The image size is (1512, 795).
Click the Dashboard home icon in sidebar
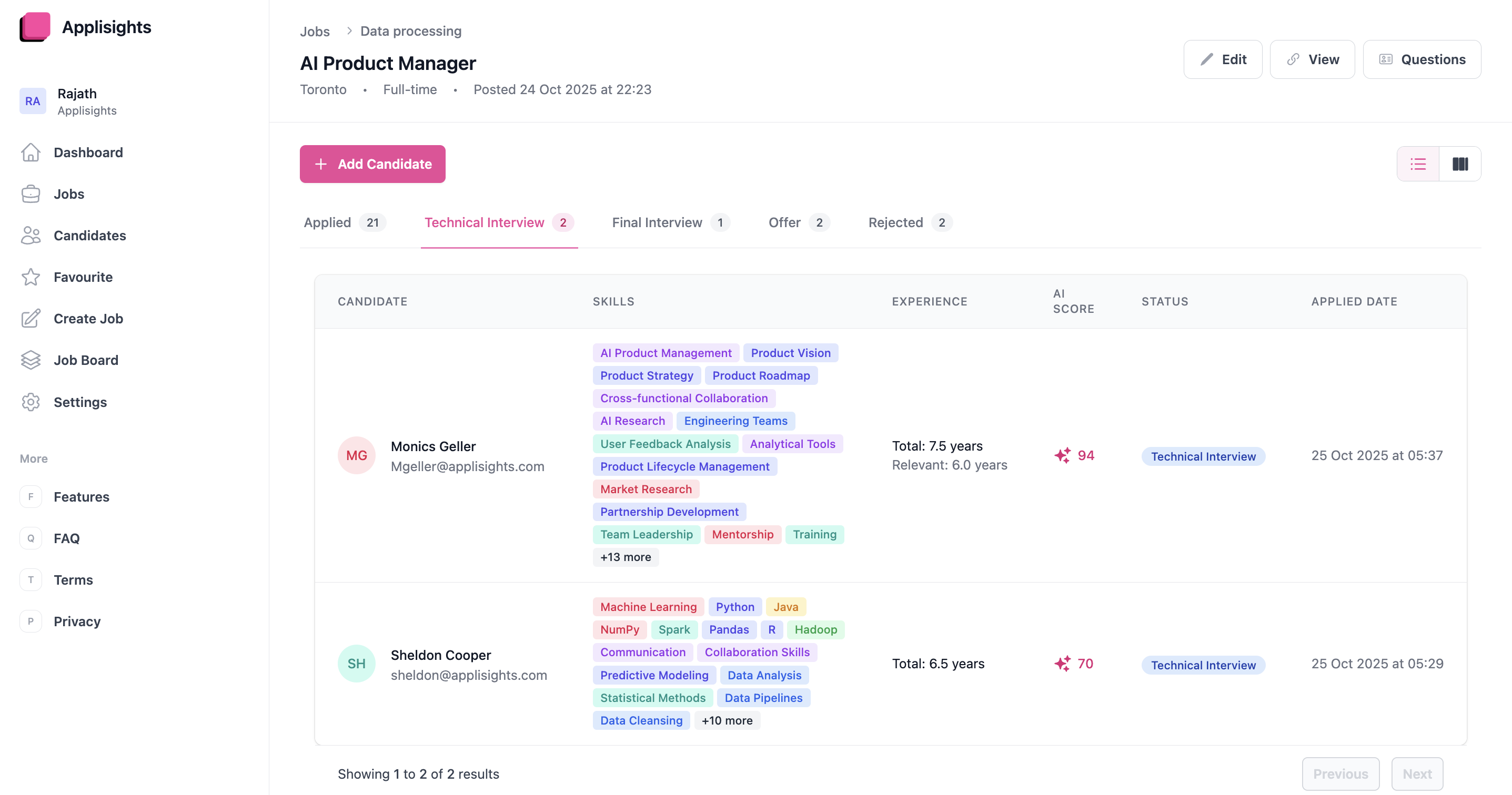coord(31,152)
